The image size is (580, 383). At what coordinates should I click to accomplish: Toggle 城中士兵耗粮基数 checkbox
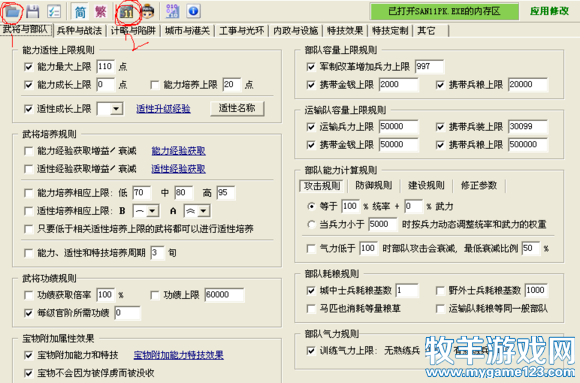[311, 290]
